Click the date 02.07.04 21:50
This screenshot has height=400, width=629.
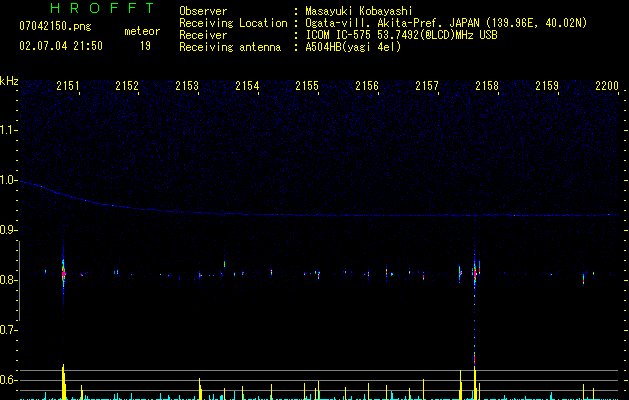[x=61, y=46]
